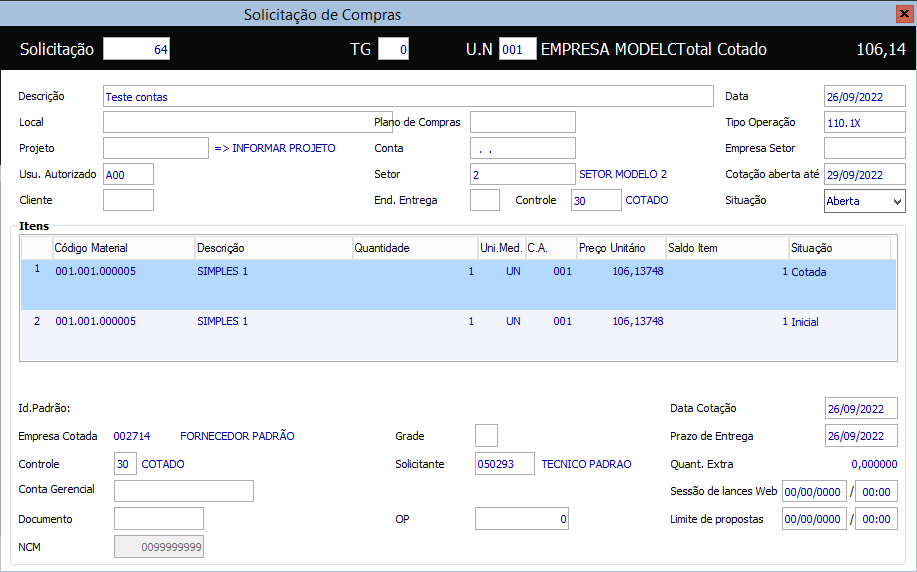Click the Empresa Setor input field
917x572 pixels.
point(864,148)
